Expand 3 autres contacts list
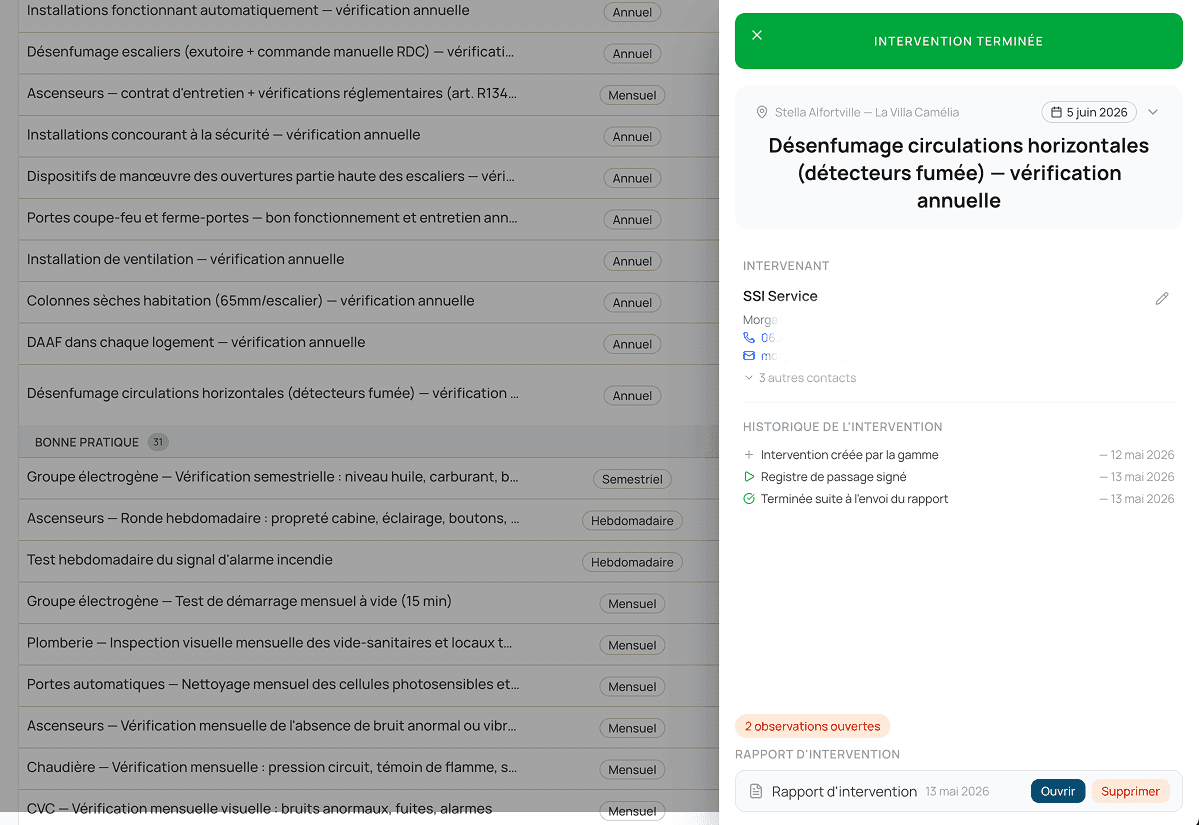The image size is (1199, 825). (x=800, y=378)
